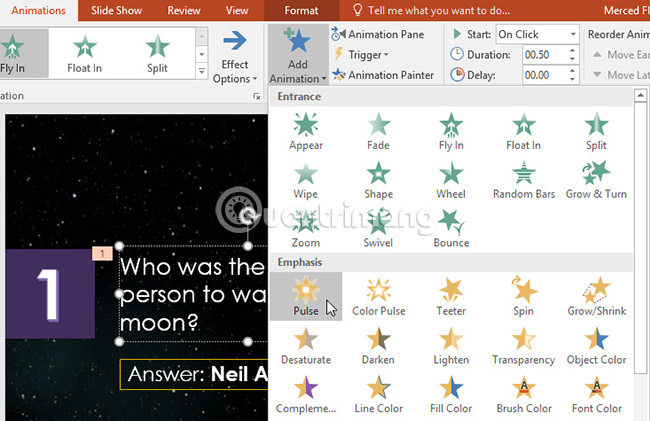Open animation group dialog launcher
Viewport: 650px width, 421px height.
point(257,96)
